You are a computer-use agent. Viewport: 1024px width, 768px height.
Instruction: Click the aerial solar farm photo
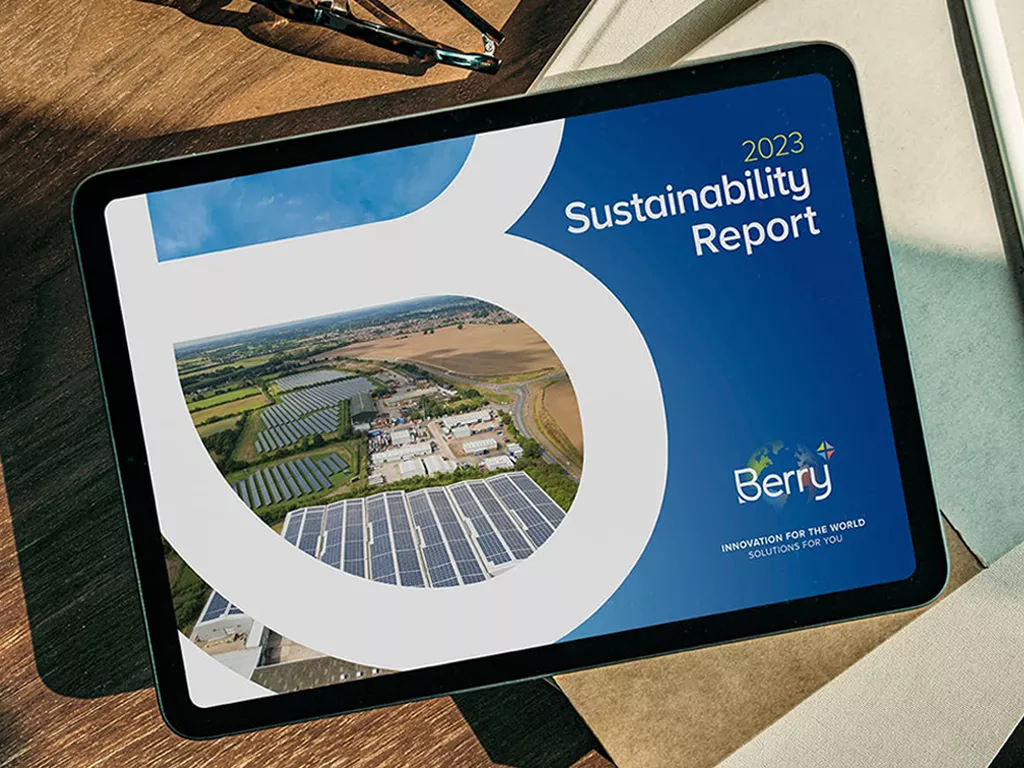pyautogui.click(x=379, y=441)
